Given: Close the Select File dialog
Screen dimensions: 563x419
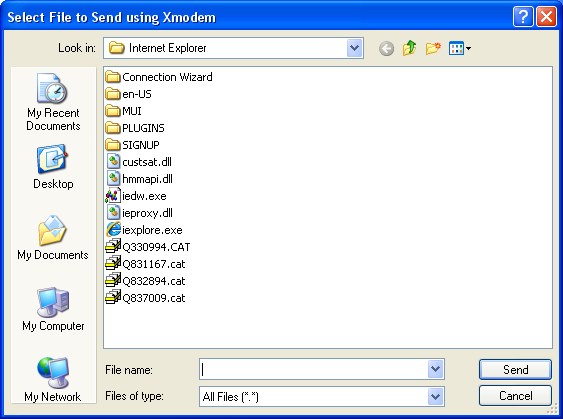Looking at the screenshot, I should pos(546,17).
